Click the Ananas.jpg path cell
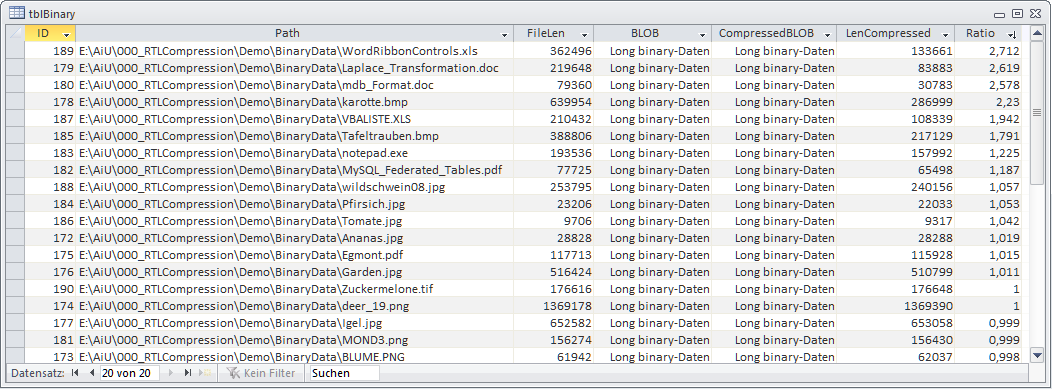This screenshot has width=1052, height=389. pyautogui.click(x=295, y=238)
